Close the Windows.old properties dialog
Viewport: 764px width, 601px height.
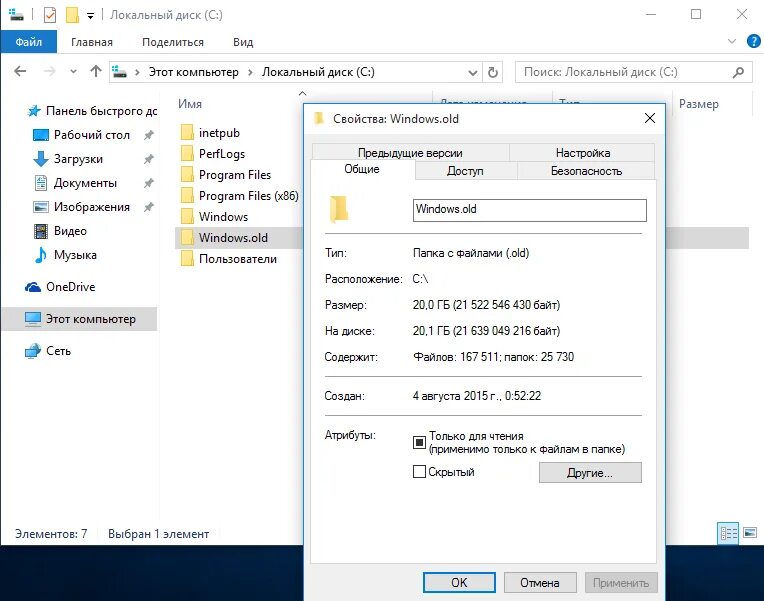[x=649, y=118]
